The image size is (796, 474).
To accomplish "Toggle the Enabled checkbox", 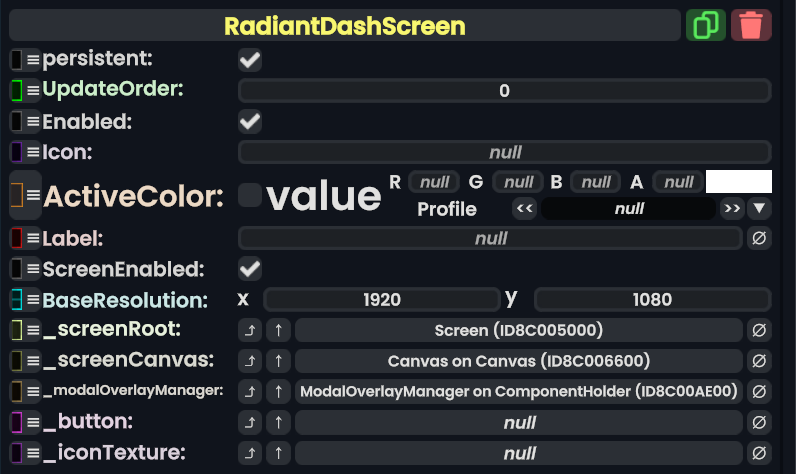I will (250, 122).
